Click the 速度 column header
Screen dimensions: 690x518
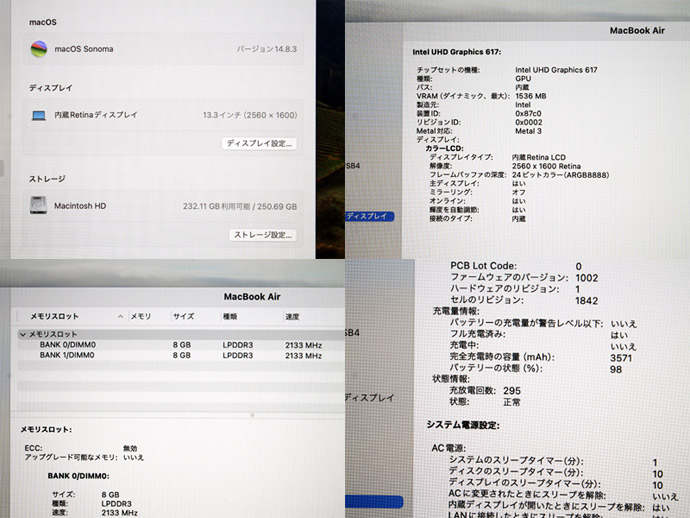pos(292,316)
